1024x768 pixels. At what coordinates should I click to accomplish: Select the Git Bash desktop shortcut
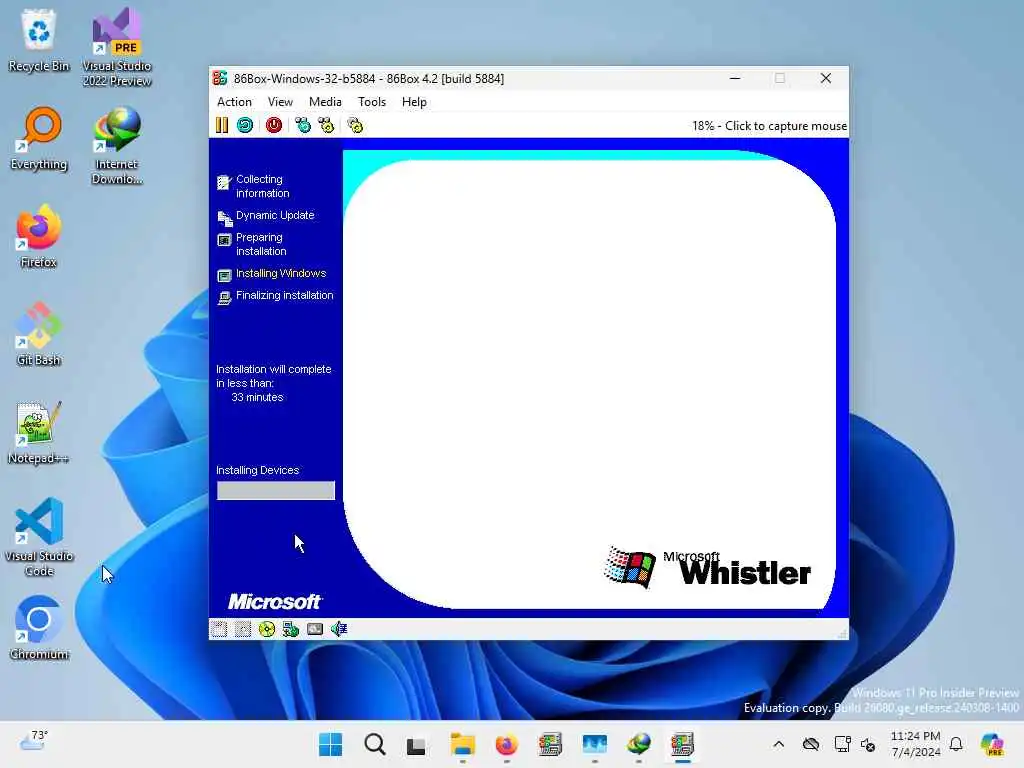click(39, 334)
